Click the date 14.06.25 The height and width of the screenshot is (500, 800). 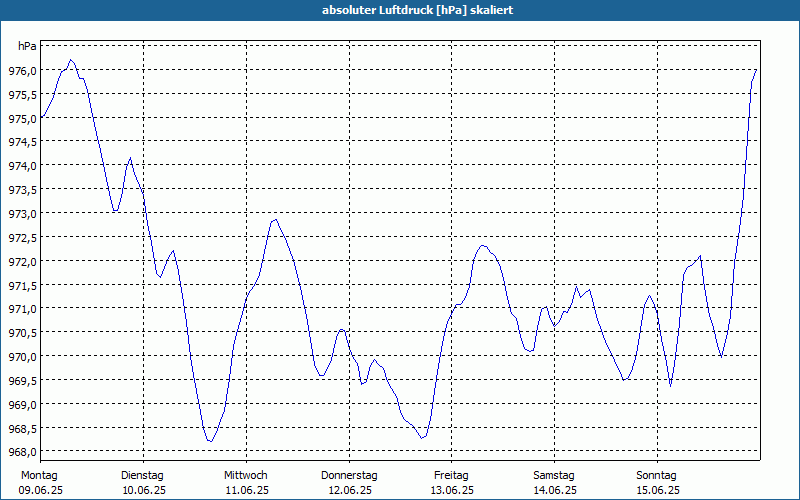[x=555, y=490]
